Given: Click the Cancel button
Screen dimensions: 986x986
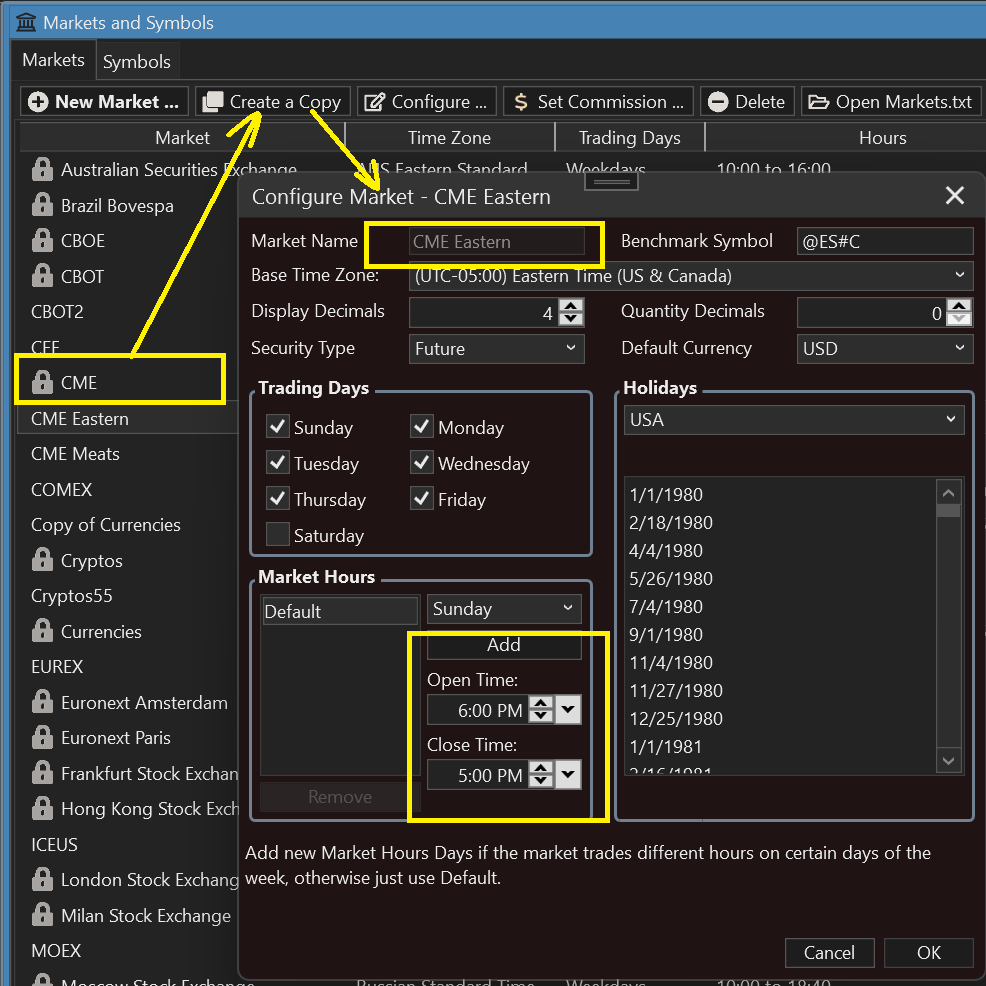Looking at the screenshot, I should coord(829,953).
